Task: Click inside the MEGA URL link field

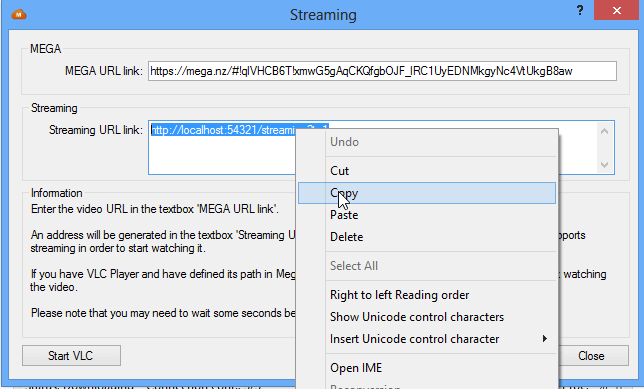Action: [382, 71]
